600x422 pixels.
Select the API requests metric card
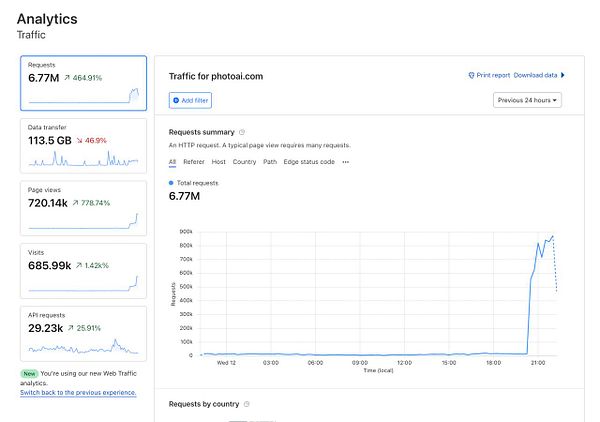click(x=83, y=332)
